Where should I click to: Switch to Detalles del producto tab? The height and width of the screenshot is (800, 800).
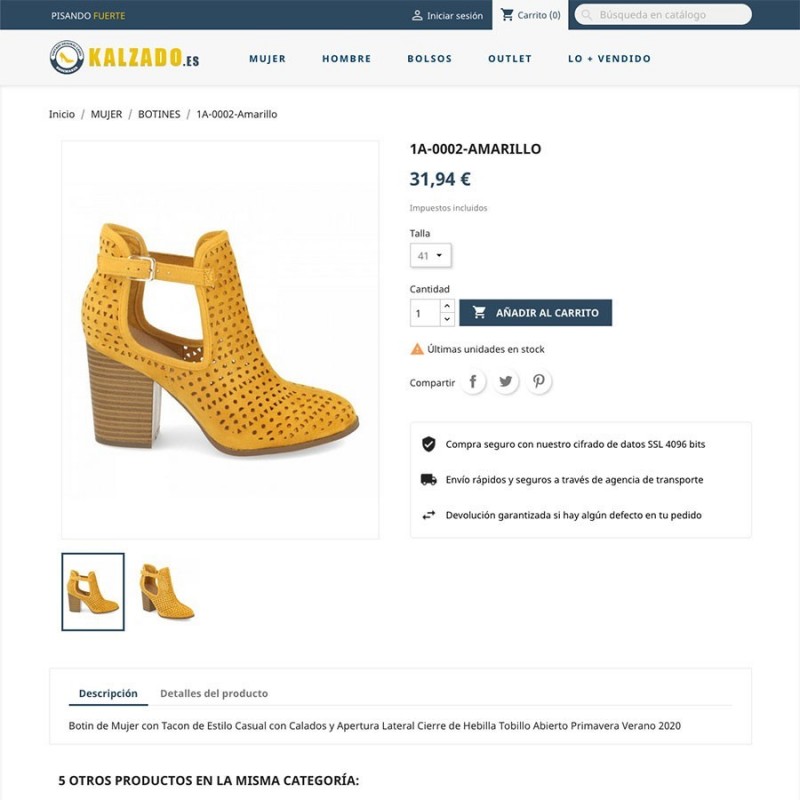coord(214,693)
